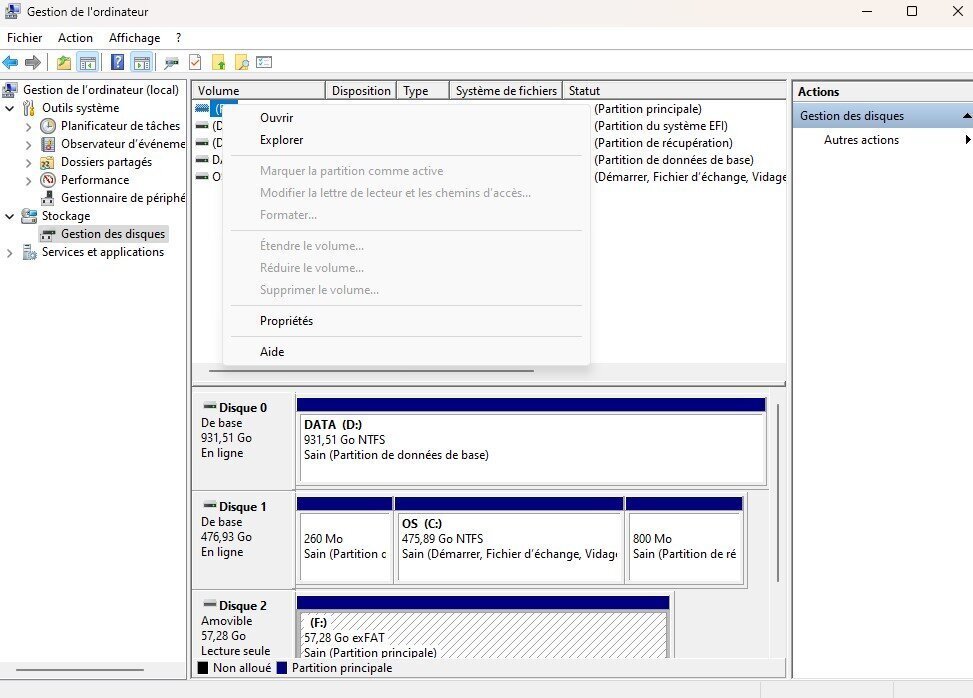Click the Stockage tree icon

29,216
